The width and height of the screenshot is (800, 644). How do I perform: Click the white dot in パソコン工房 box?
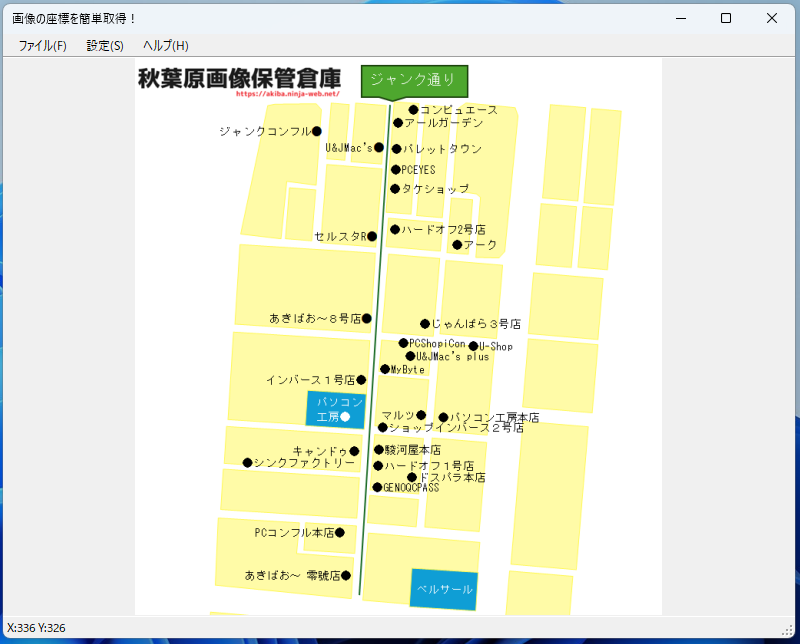click(x=345, y=416)
